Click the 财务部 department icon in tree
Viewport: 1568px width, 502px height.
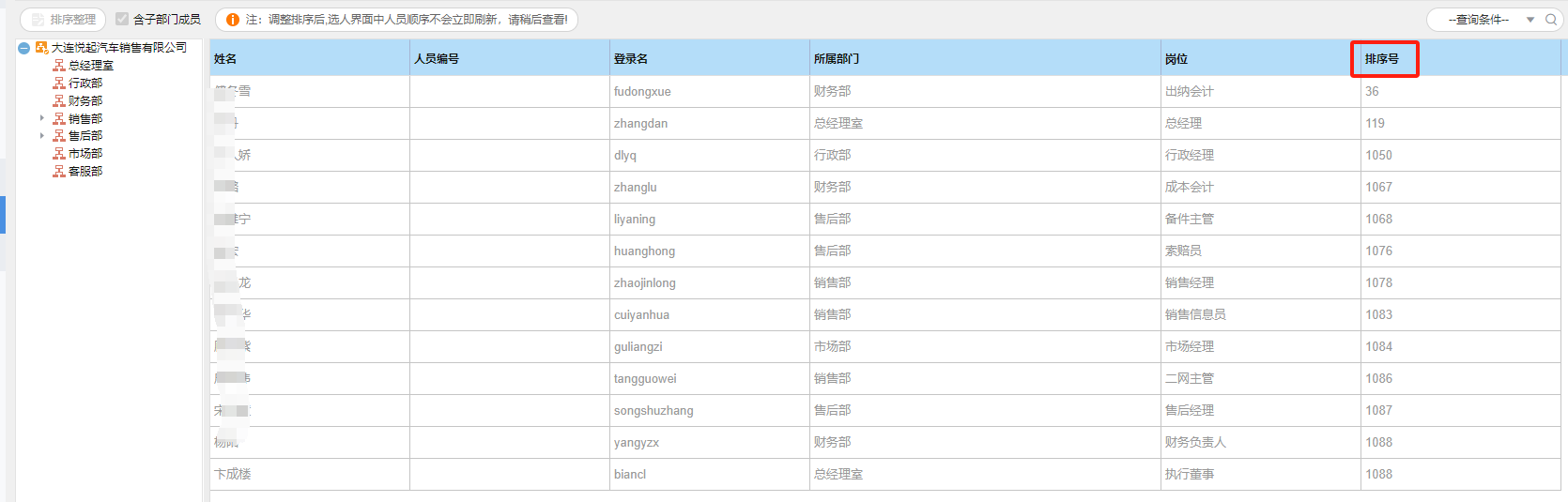(x=59, y=101)
